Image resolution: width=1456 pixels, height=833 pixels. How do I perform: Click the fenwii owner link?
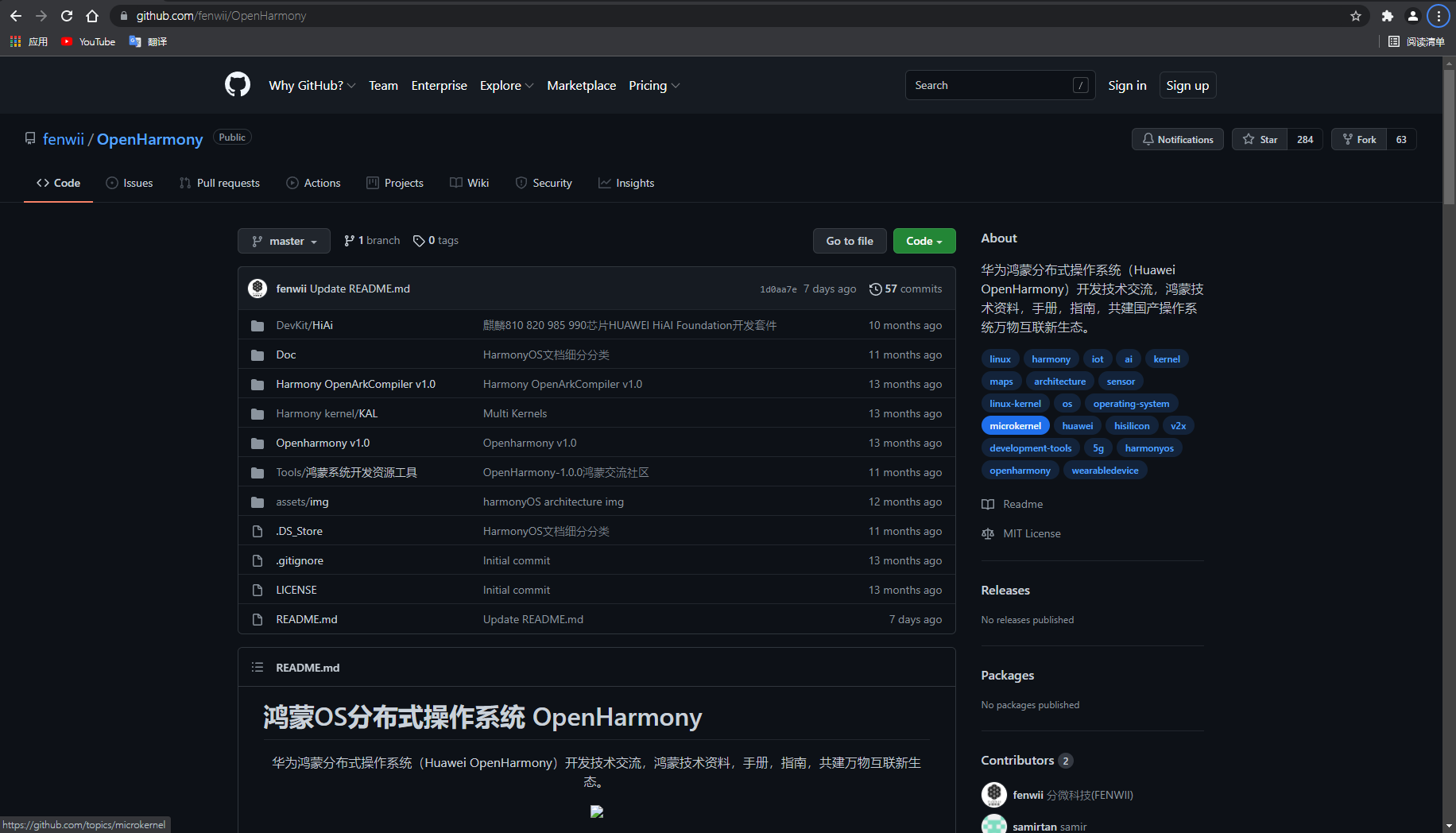pyautogui.click(x=63, y=139)
